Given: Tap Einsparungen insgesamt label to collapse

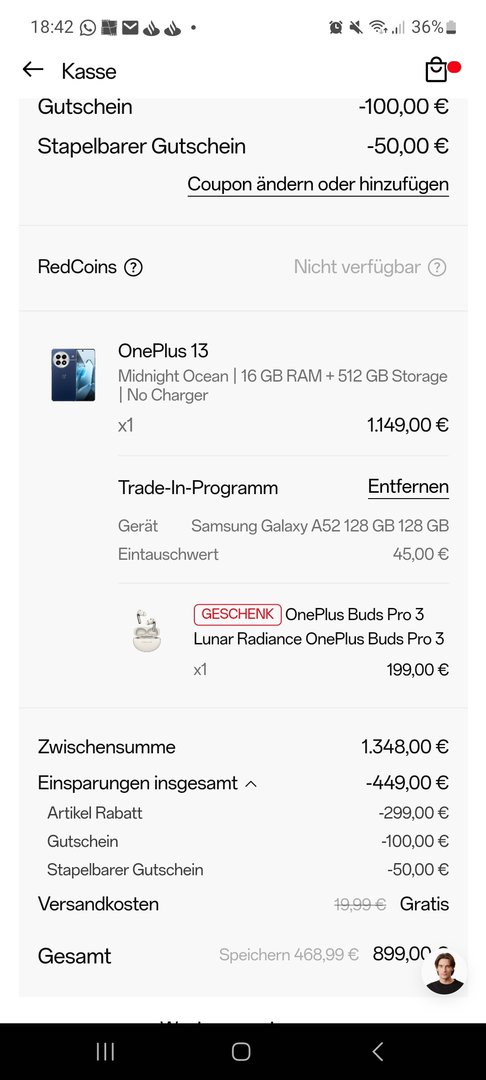Looking at the screenshot, I should coord(138,783).
